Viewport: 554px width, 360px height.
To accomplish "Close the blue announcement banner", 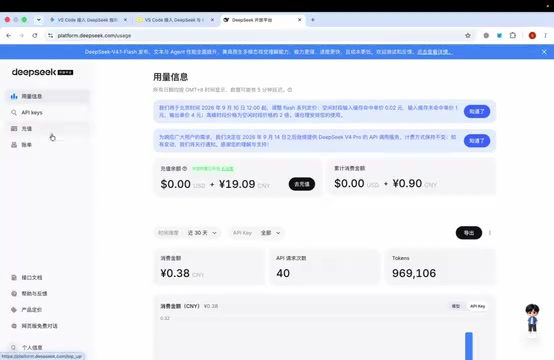I will tap(544, 52).
